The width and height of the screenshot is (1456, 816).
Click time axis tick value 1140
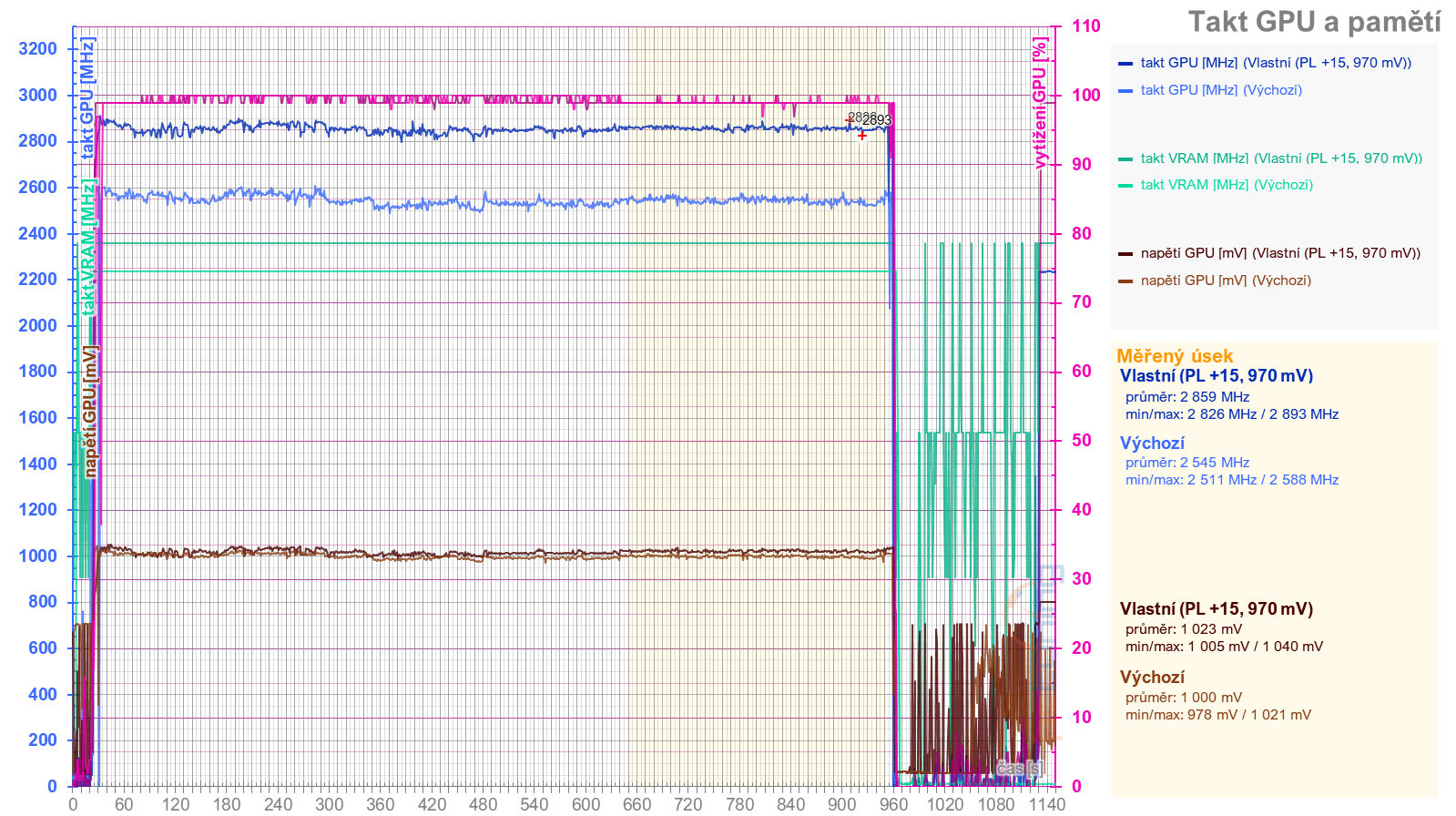point(1047,804)
